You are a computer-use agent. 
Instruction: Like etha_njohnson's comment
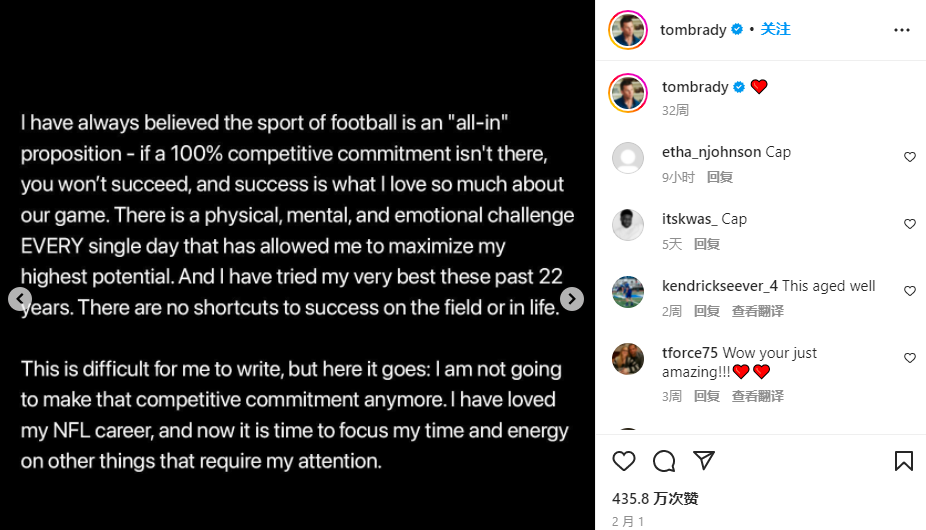click(x=909, y=157)
